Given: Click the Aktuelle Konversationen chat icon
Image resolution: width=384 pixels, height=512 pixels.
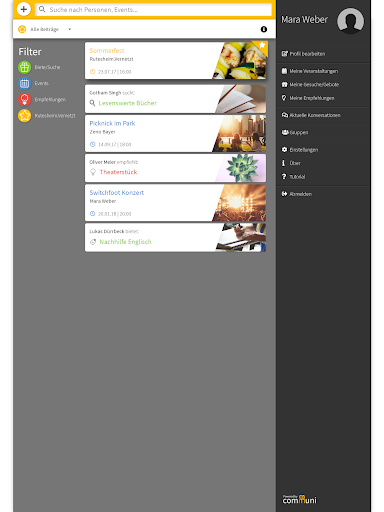Looking at the screenshot, I should point(285,115).
